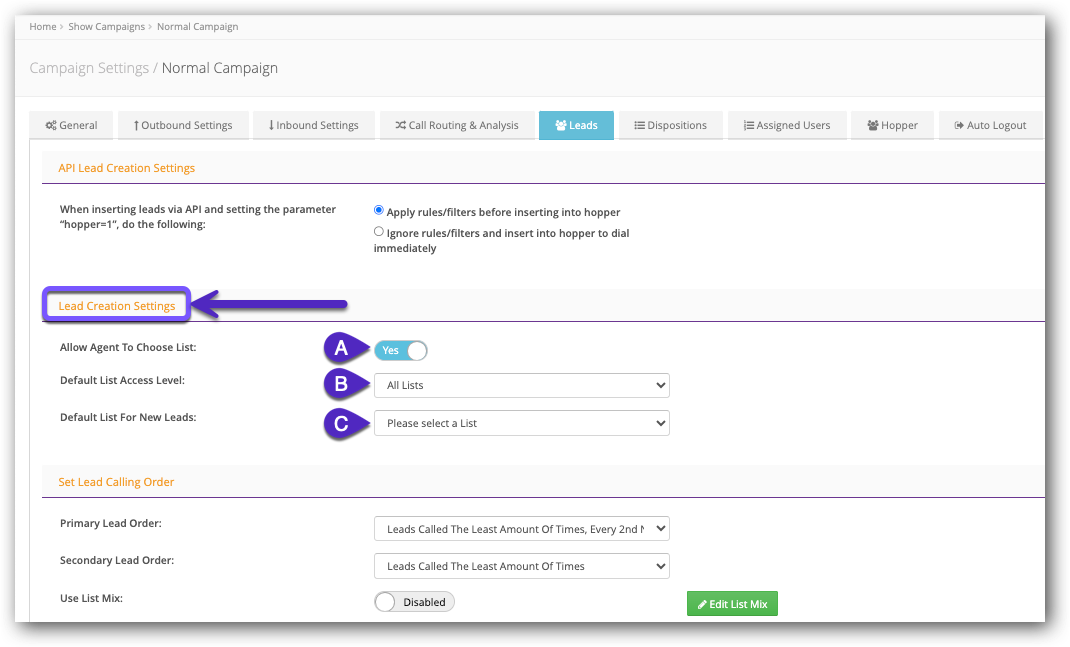Toggle Allow Agent To Choose List off
This screenshot has height=647, width=1070.
(x=400, y=350)
